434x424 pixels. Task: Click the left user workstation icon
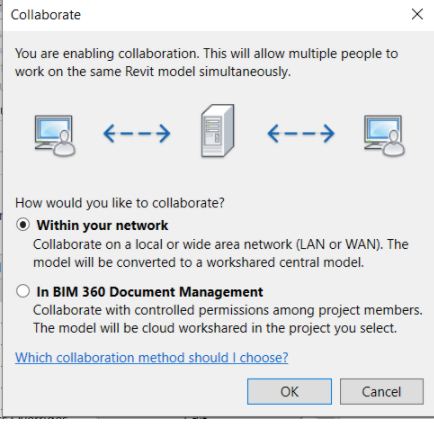click(55, 135)
